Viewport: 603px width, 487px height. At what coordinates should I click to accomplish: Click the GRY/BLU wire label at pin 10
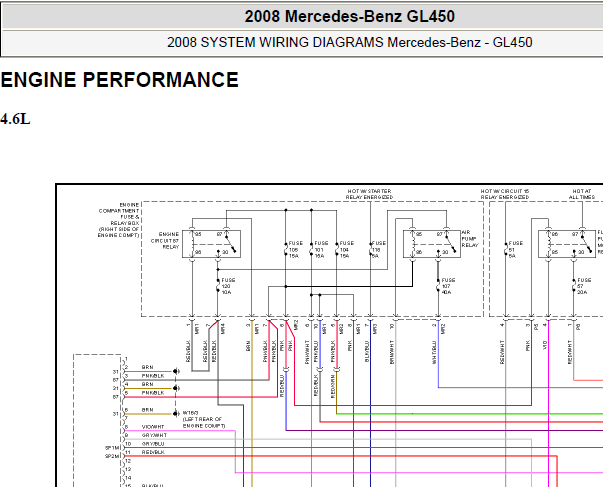(x=153, y=444)
